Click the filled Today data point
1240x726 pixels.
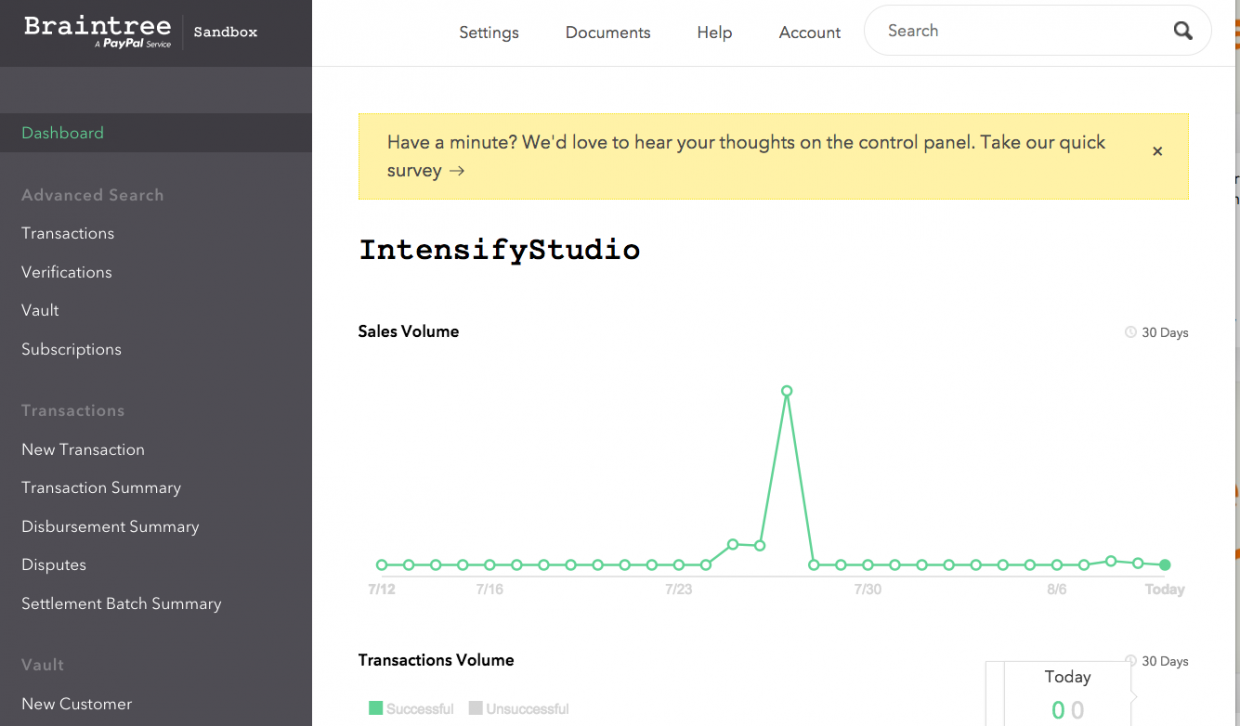pos(1165,565)
